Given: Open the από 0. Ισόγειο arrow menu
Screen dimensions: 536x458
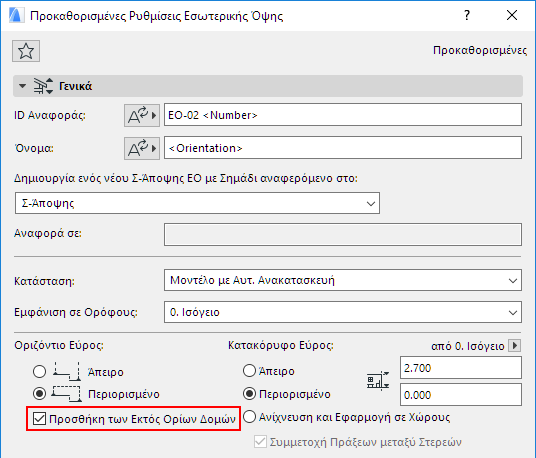Looking at the screenshot, I should [x=515, y=346].
